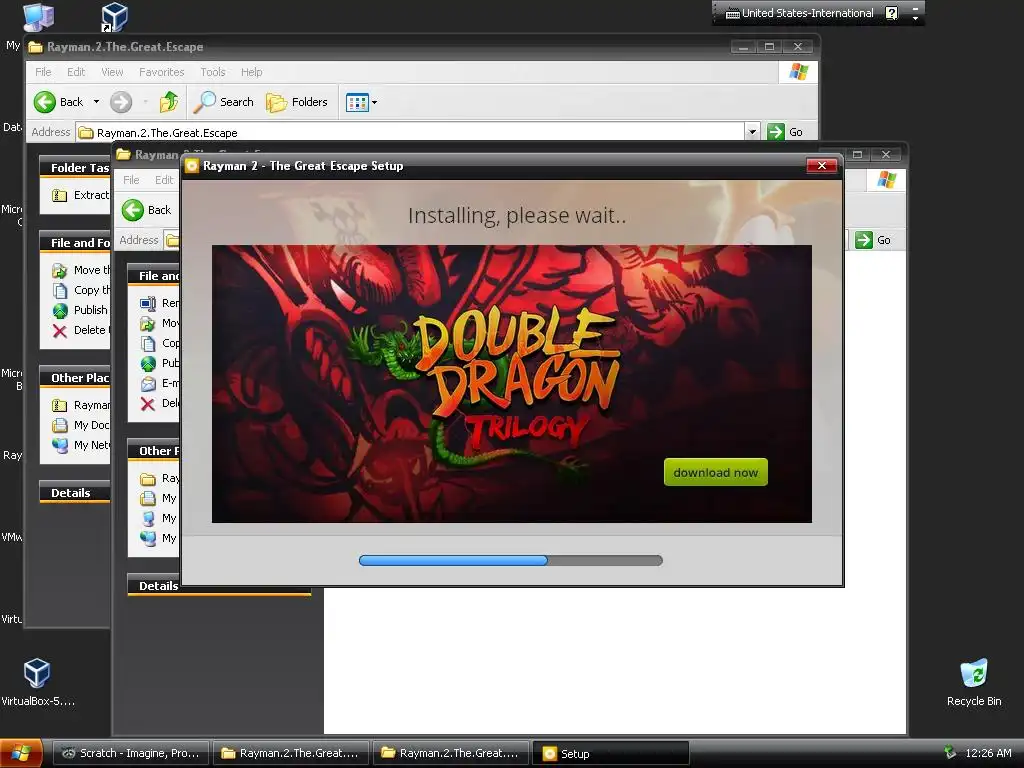Click red Delete X in back window
Image resolution: width=1024 pixels, height=768 pixels.
[59, 330]
